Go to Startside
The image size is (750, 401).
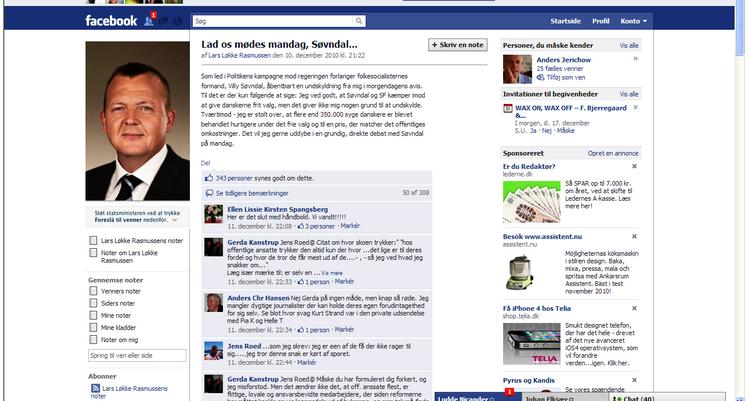[x=565, y=21]
